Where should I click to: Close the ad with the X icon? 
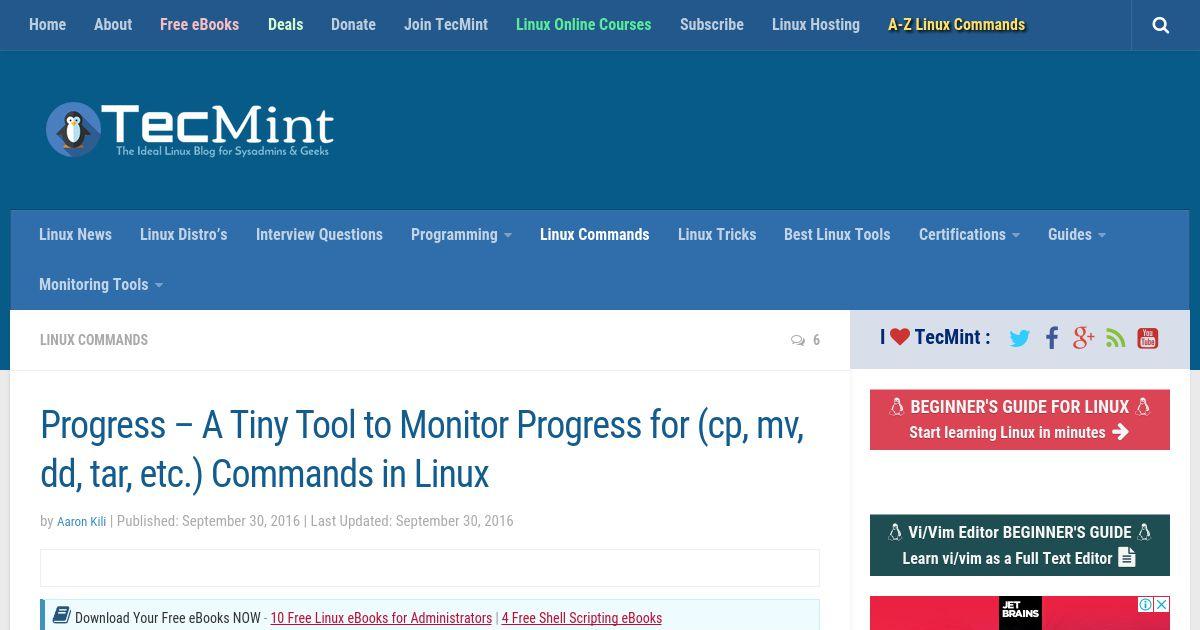click(1162, 604)
